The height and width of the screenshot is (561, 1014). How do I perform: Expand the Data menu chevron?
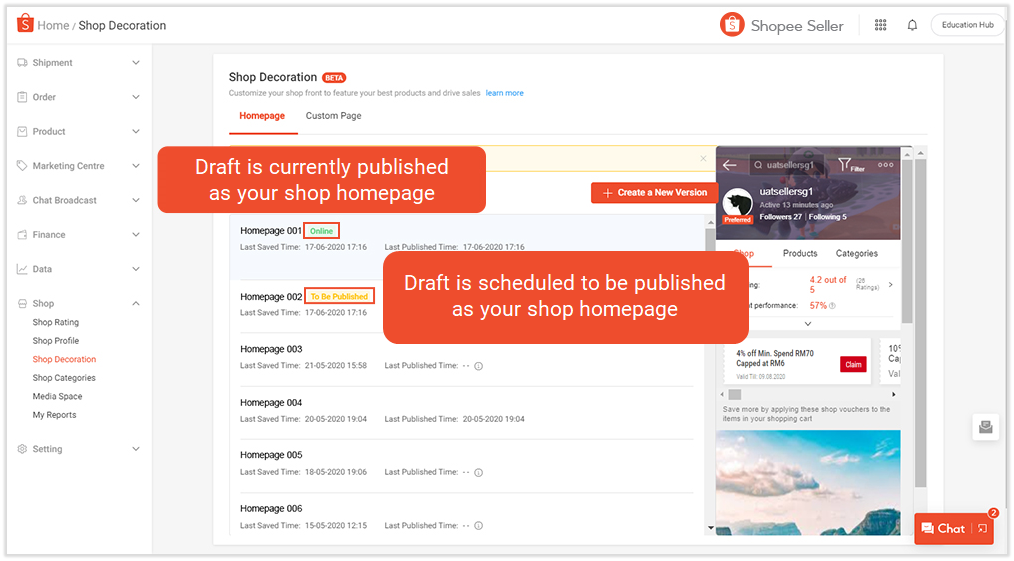[x=136, y=269]
